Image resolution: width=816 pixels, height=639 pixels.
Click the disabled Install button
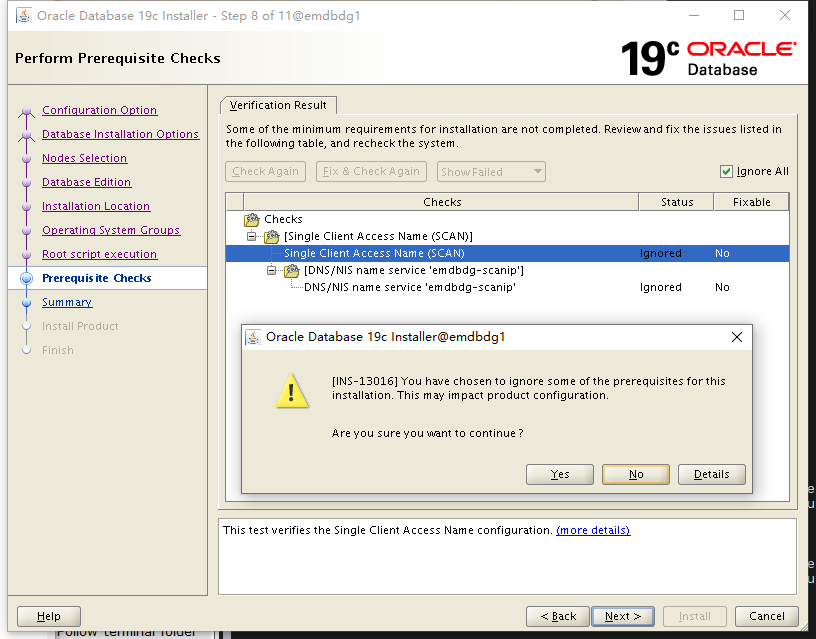coord(695,616)
